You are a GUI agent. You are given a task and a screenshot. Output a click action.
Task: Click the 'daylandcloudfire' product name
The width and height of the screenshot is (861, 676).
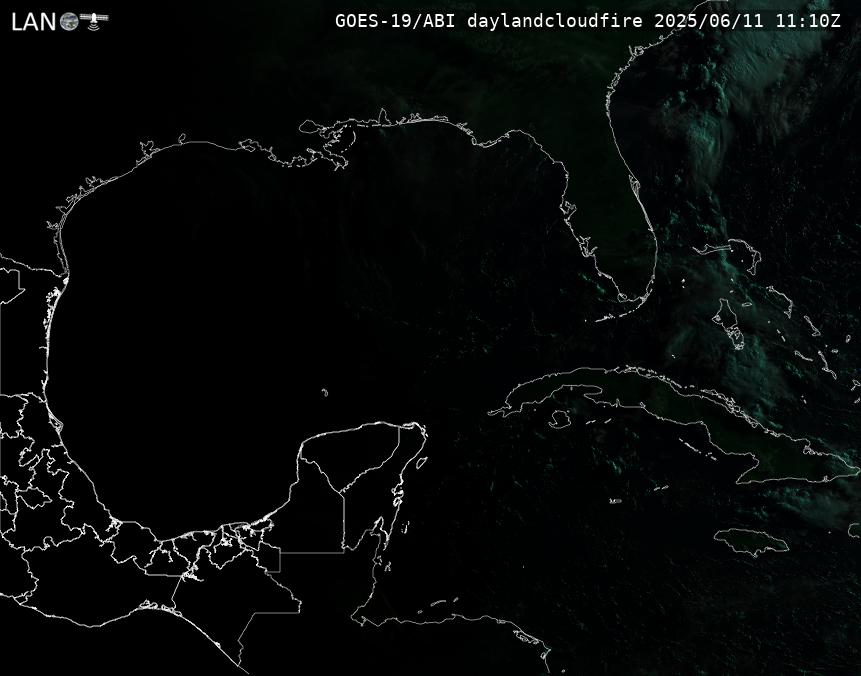[x=555, y=21]
